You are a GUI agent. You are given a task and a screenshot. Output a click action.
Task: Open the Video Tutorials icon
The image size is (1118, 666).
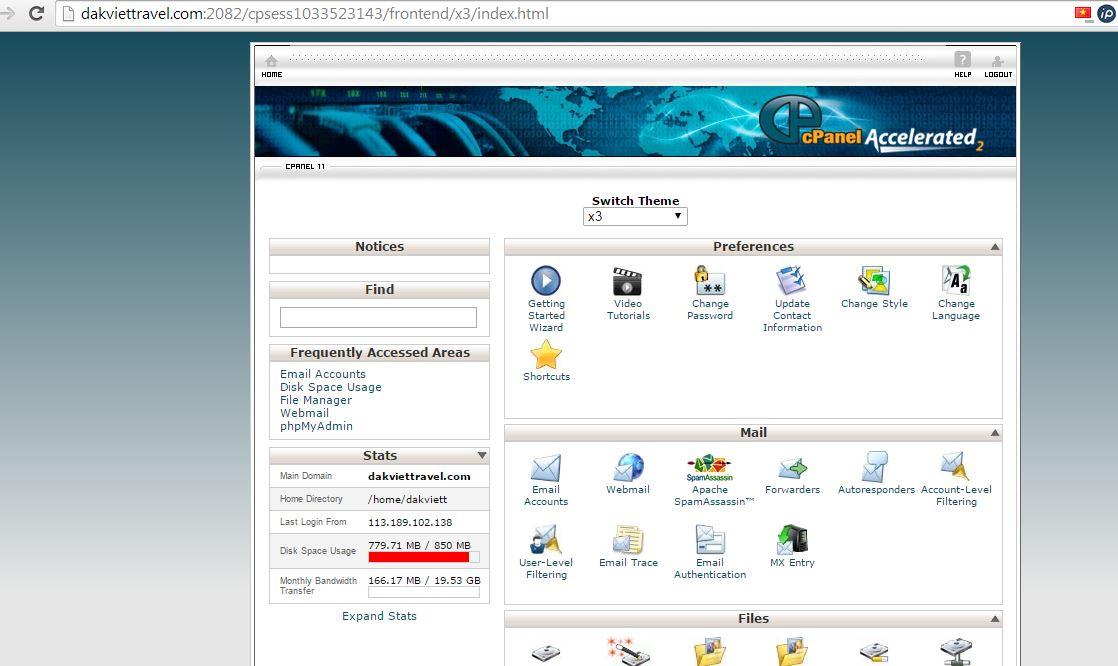pyautogui.click(x=627, y=281)
